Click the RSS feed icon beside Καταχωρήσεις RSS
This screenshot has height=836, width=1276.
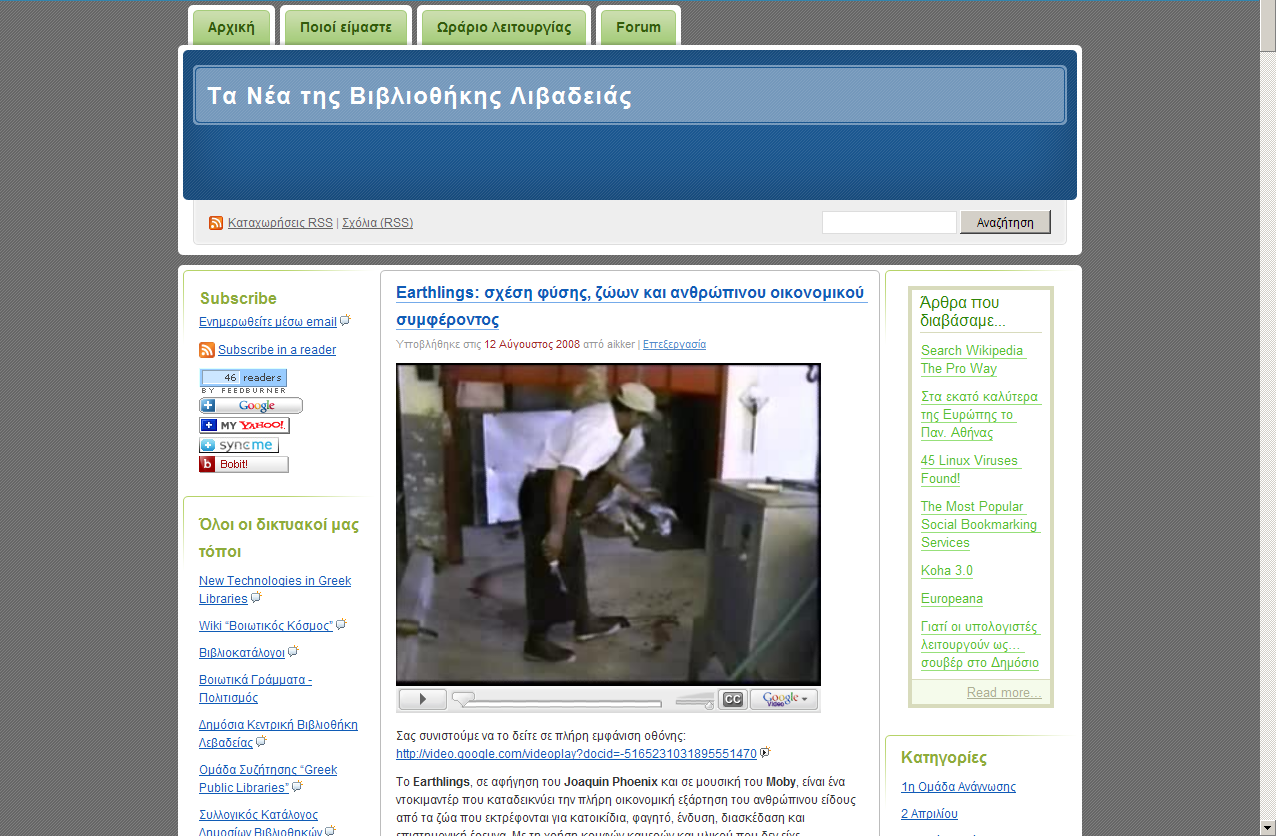216,223
